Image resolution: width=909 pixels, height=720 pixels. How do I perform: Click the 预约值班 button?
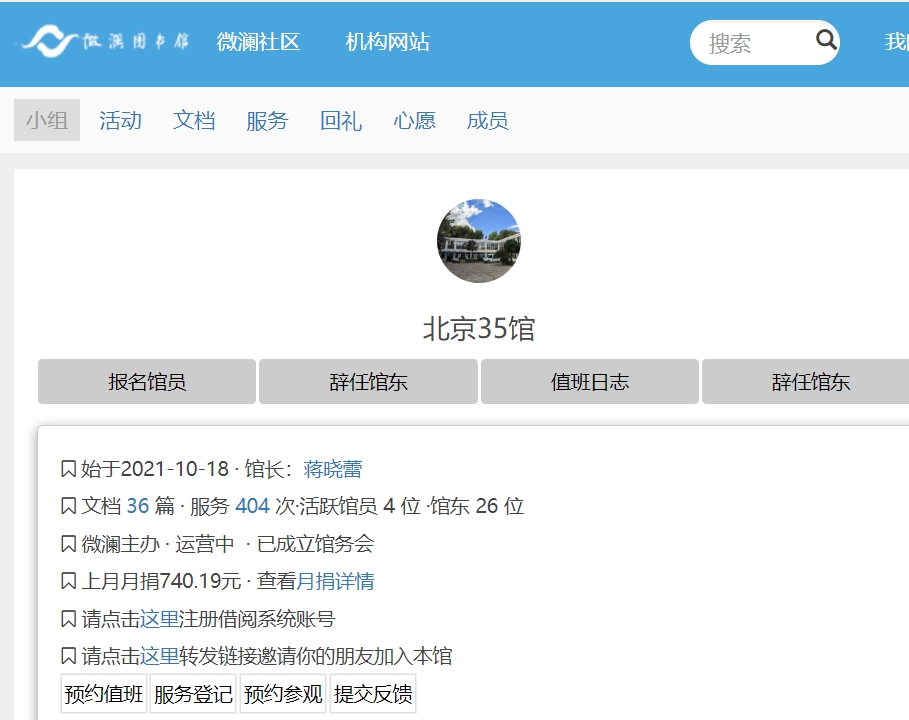pos(104,694)
